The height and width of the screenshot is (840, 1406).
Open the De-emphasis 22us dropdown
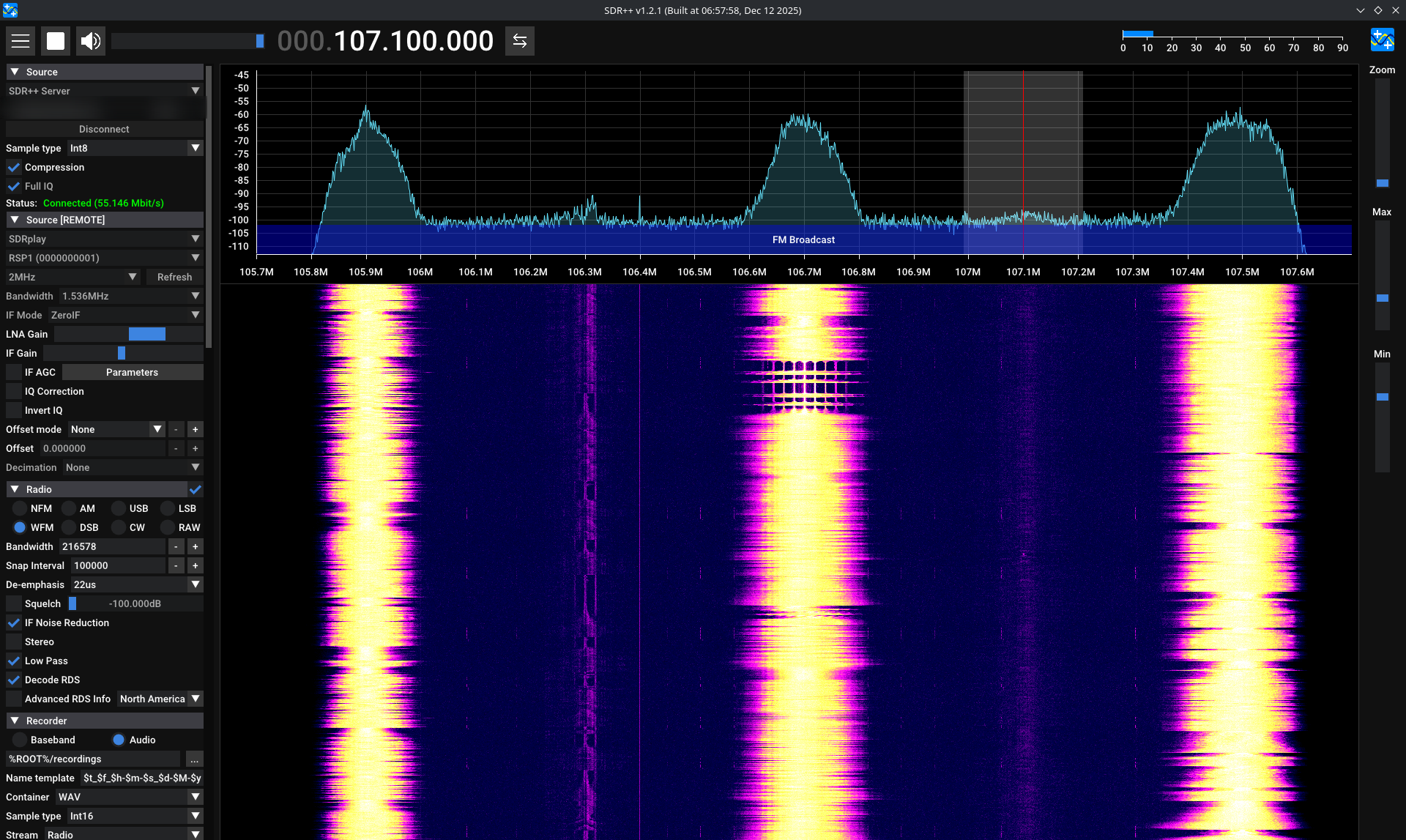(136, 585)
